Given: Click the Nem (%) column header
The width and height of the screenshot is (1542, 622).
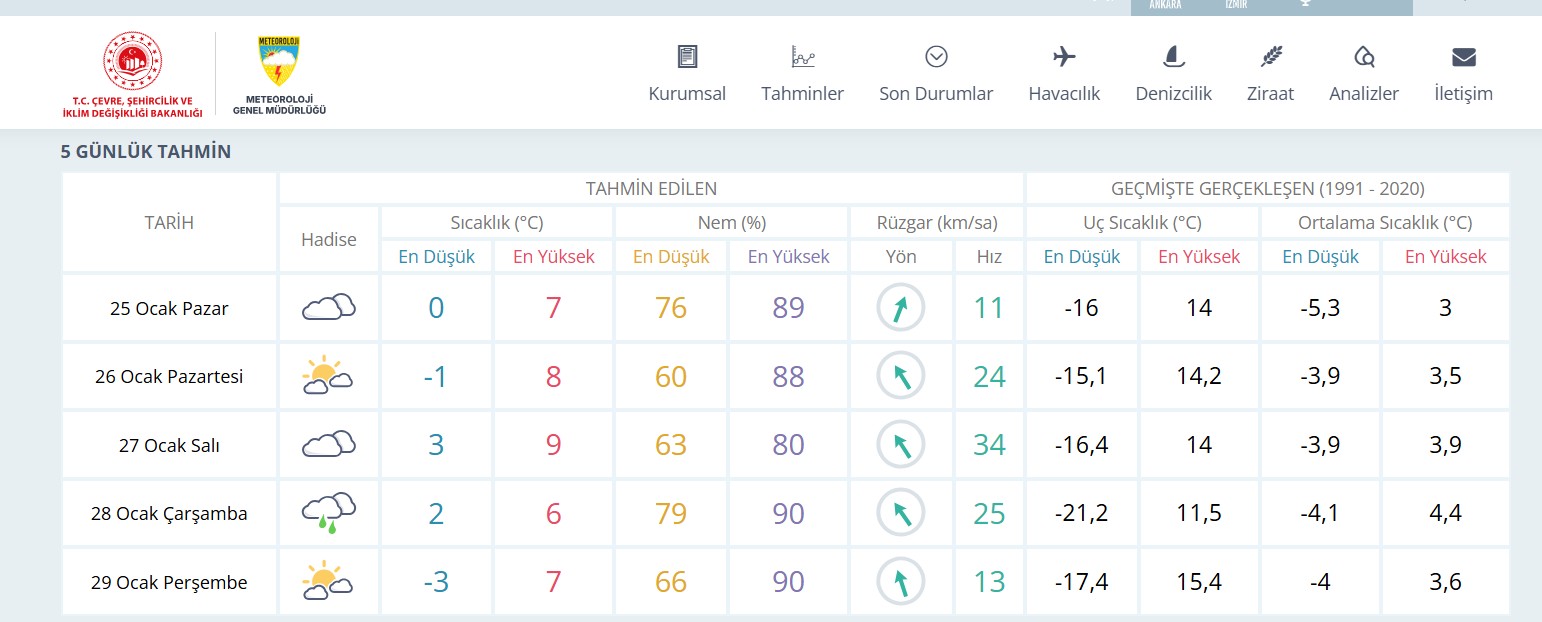Looking at the screenshot, I should point(731,222).
